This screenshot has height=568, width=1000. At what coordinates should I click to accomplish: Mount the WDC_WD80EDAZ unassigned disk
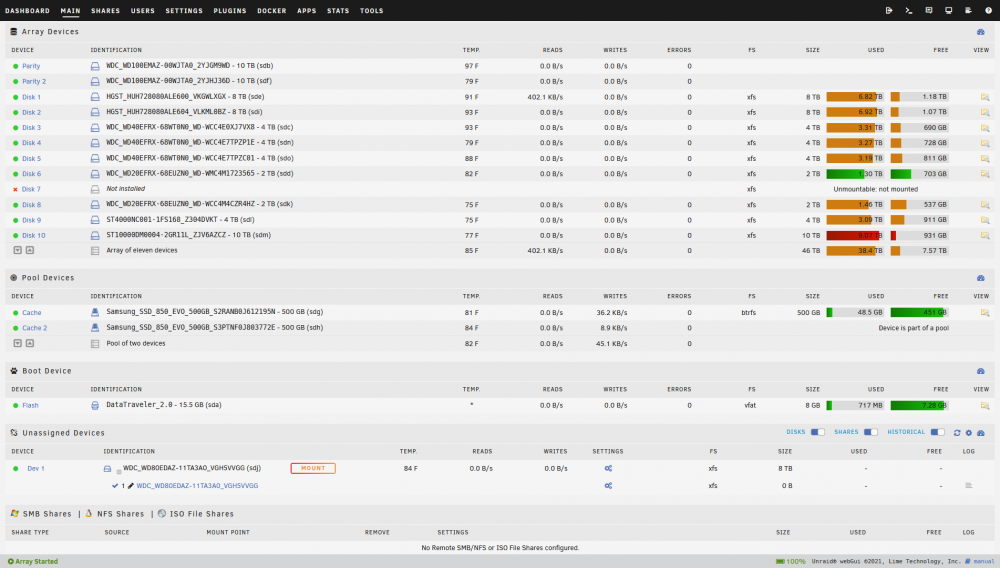coord(313,469)
